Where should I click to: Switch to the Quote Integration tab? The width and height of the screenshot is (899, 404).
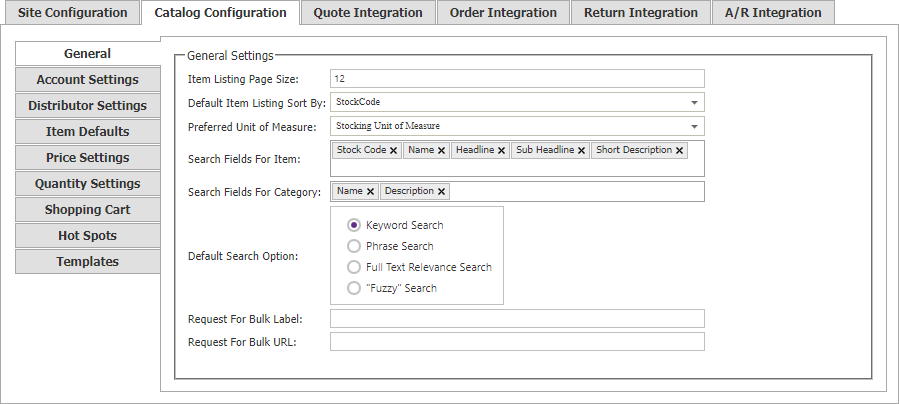click(x=368, y=13)
